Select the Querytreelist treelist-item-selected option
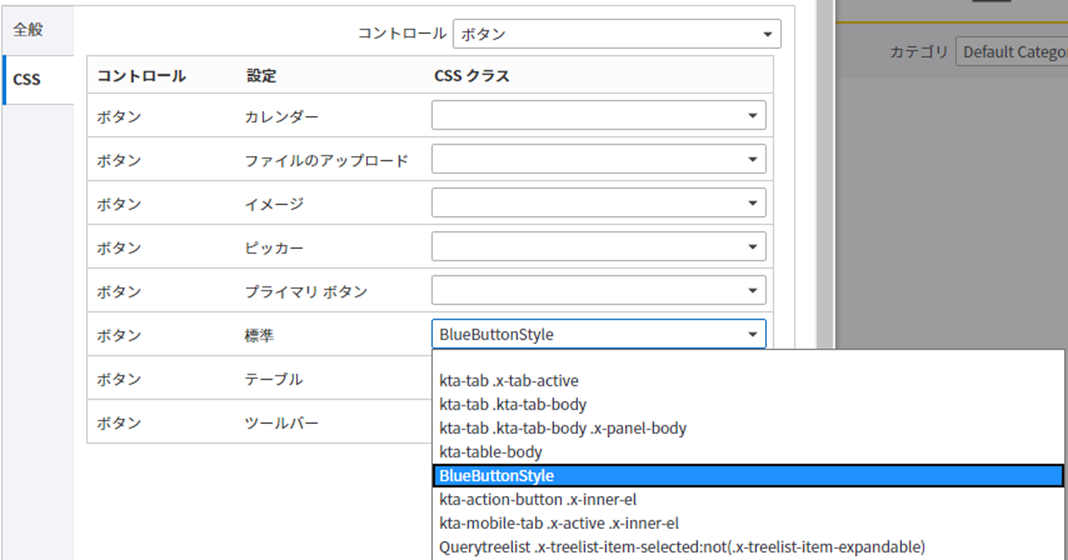 tap(682, 547)
